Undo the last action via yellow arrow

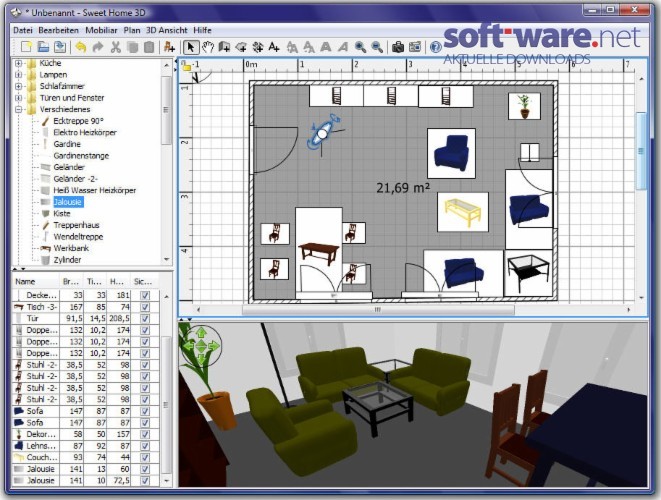click(x=81, y=47)
